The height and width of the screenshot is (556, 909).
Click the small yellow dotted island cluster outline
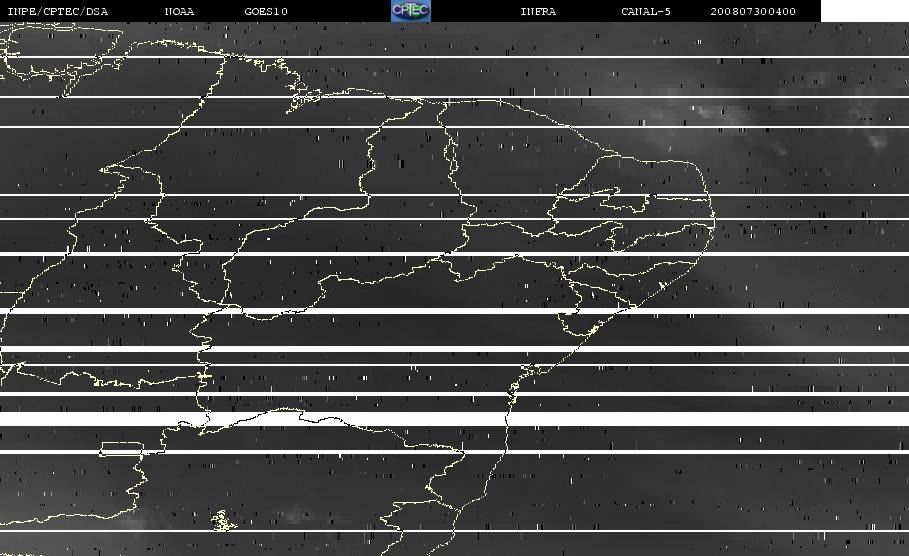221,520
